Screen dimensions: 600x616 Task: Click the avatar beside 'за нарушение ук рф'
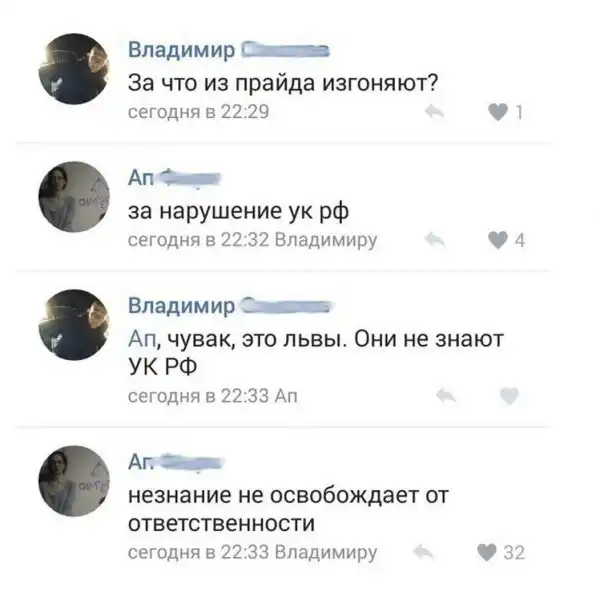tap(74, 196)
